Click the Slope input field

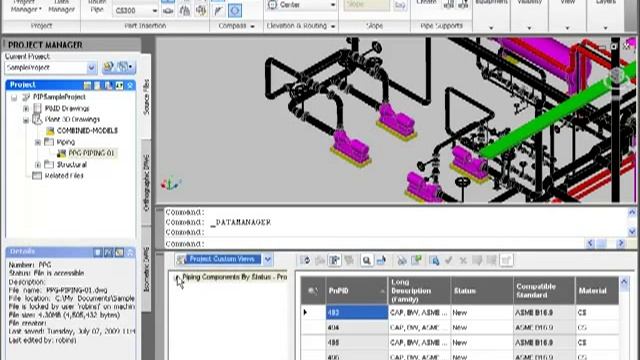(x=367, y=5)
